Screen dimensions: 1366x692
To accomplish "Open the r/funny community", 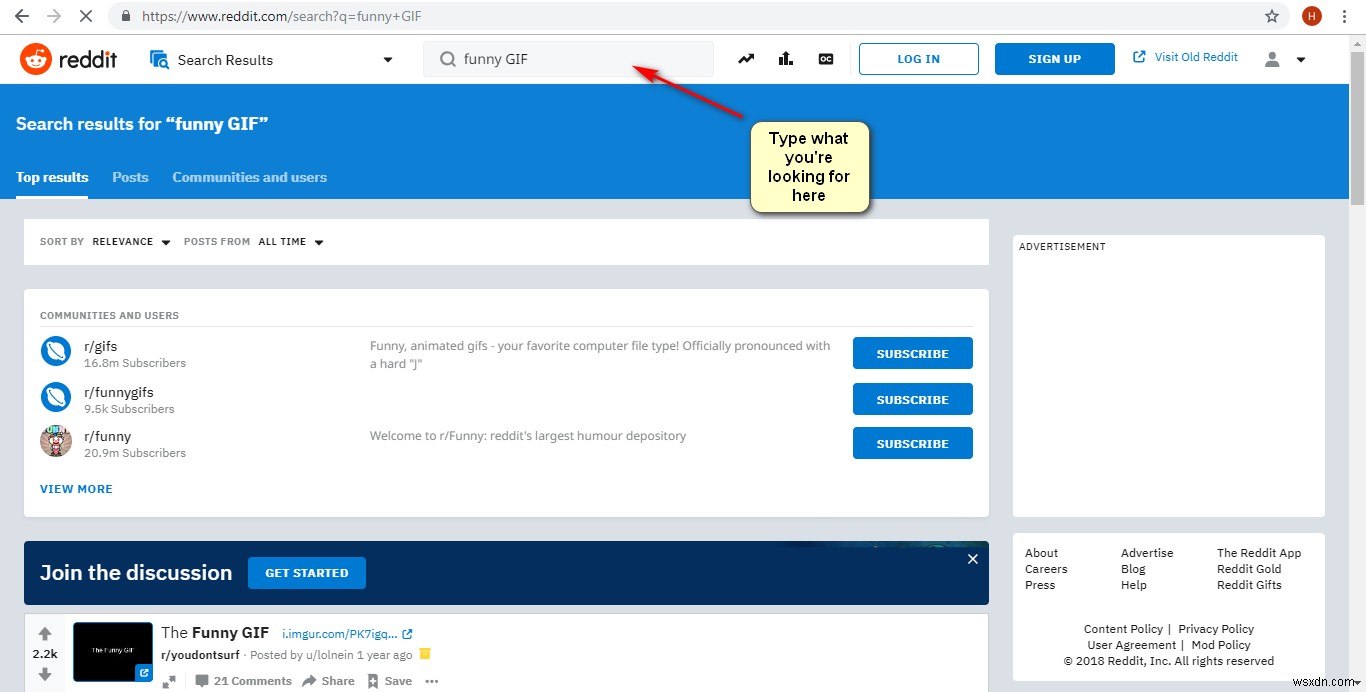I will tap(107, 436).
